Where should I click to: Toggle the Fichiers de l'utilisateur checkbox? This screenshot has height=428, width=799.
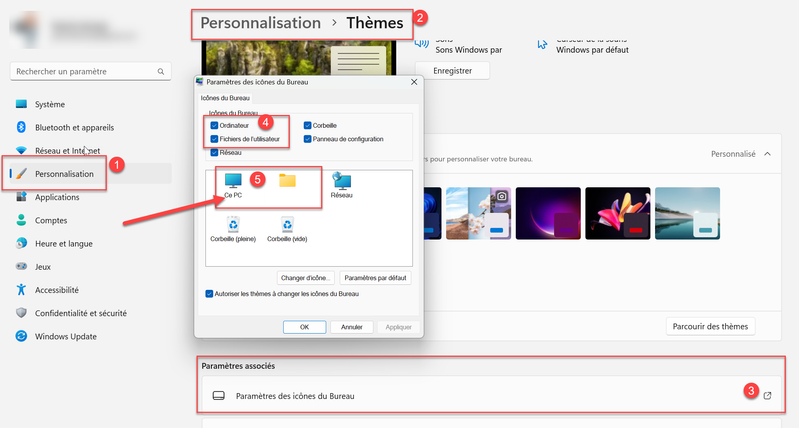click(214, 139)
